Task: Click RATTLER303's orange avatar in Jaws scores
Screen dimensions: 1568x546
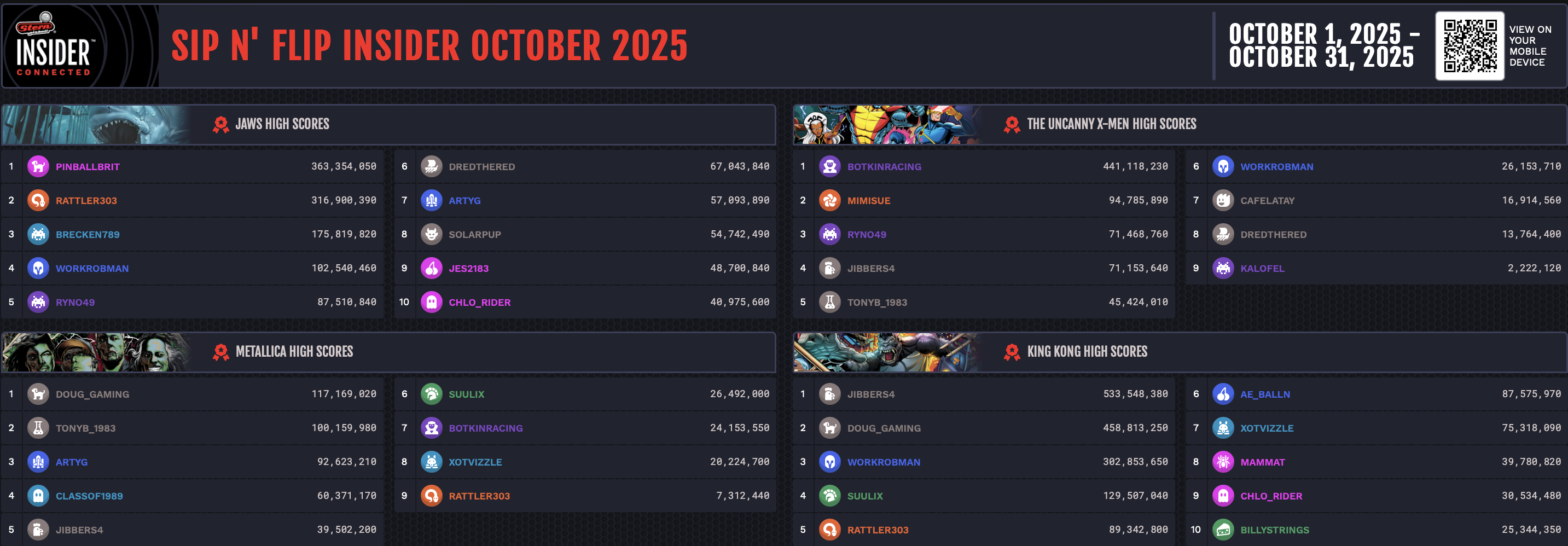Action: tap(38, 200)
